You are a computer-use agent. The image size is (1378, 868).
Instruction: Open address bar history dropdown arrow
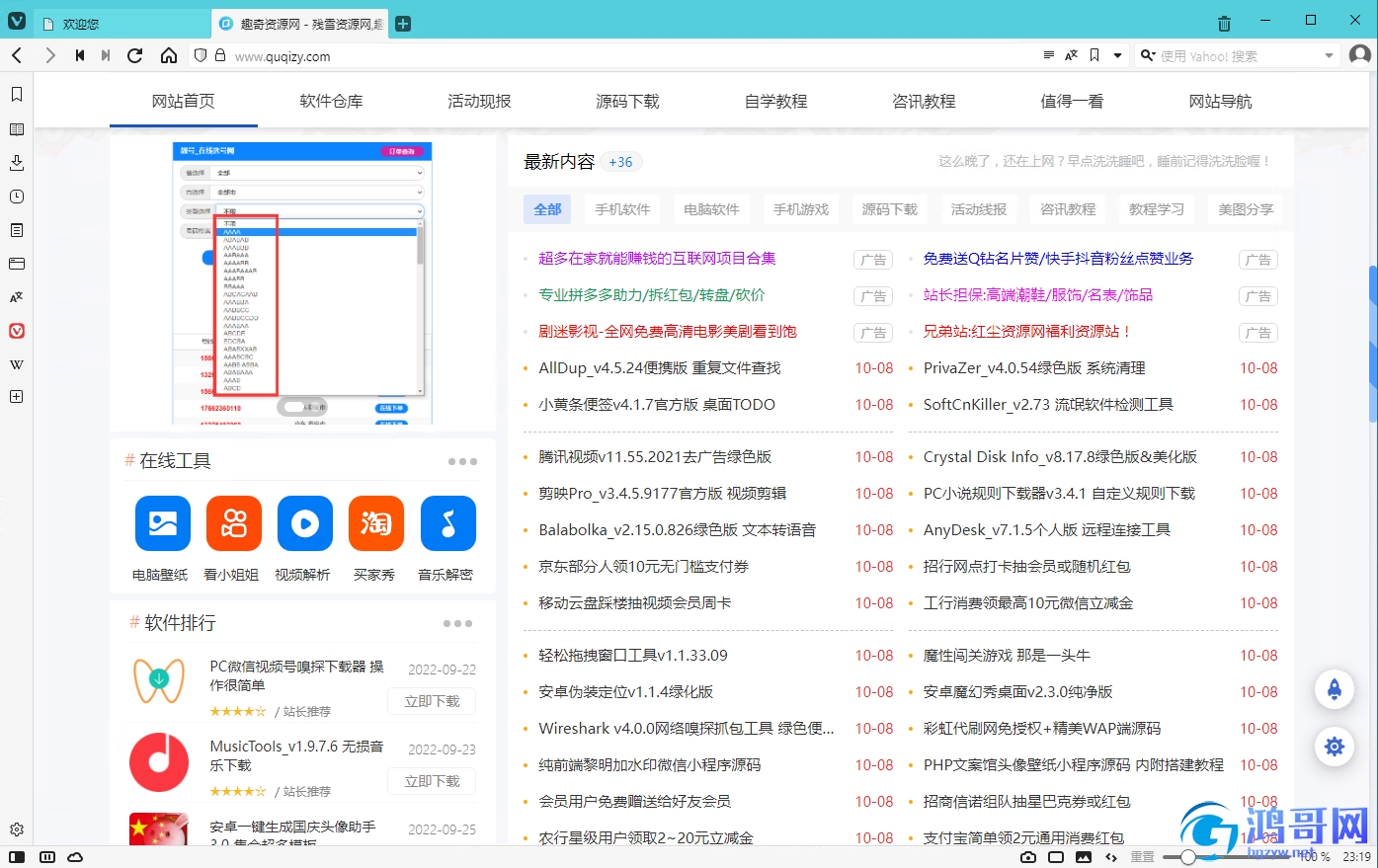coord(1118,56)
